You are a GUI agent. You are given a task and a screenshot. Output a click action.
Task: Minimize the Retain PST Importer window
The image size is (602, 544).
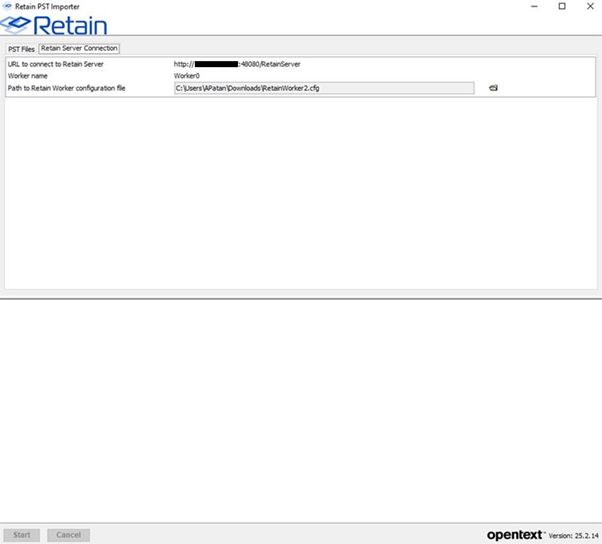click(x=534, y=6)
